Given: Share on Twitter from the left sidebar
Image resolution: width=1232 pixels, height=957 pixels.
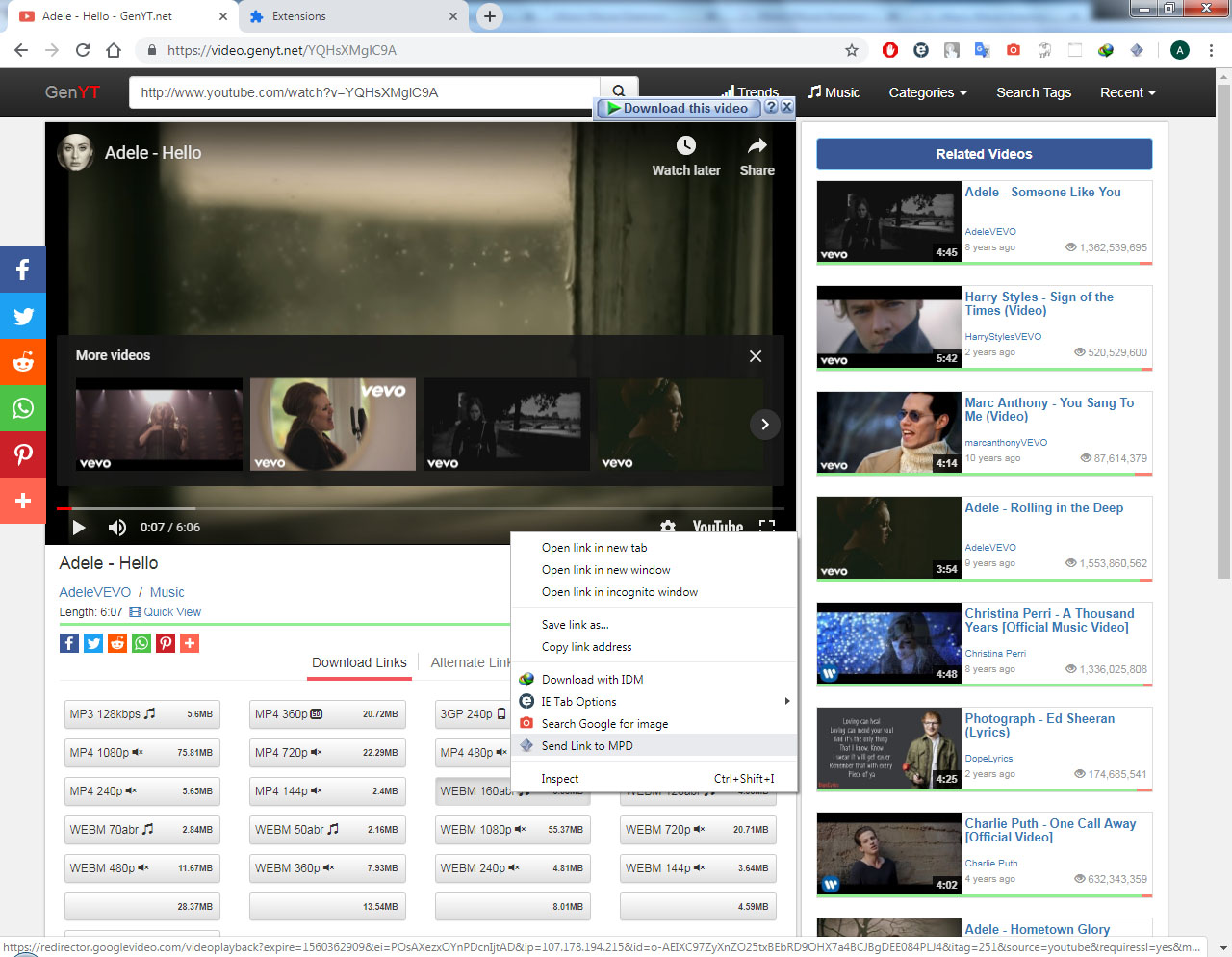Looking at the screenshot, I should click(23, 316).
